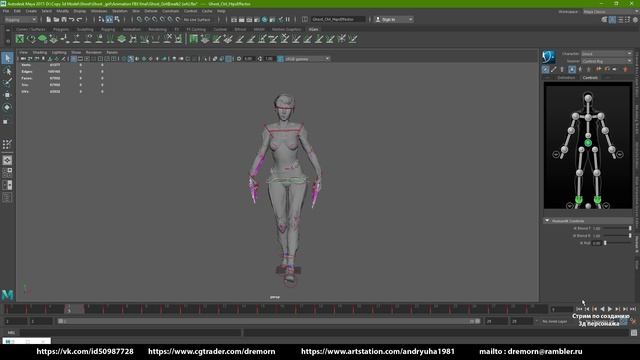
Task: Click the Move tool in left toolbox
Action: (x=7, y=95)
